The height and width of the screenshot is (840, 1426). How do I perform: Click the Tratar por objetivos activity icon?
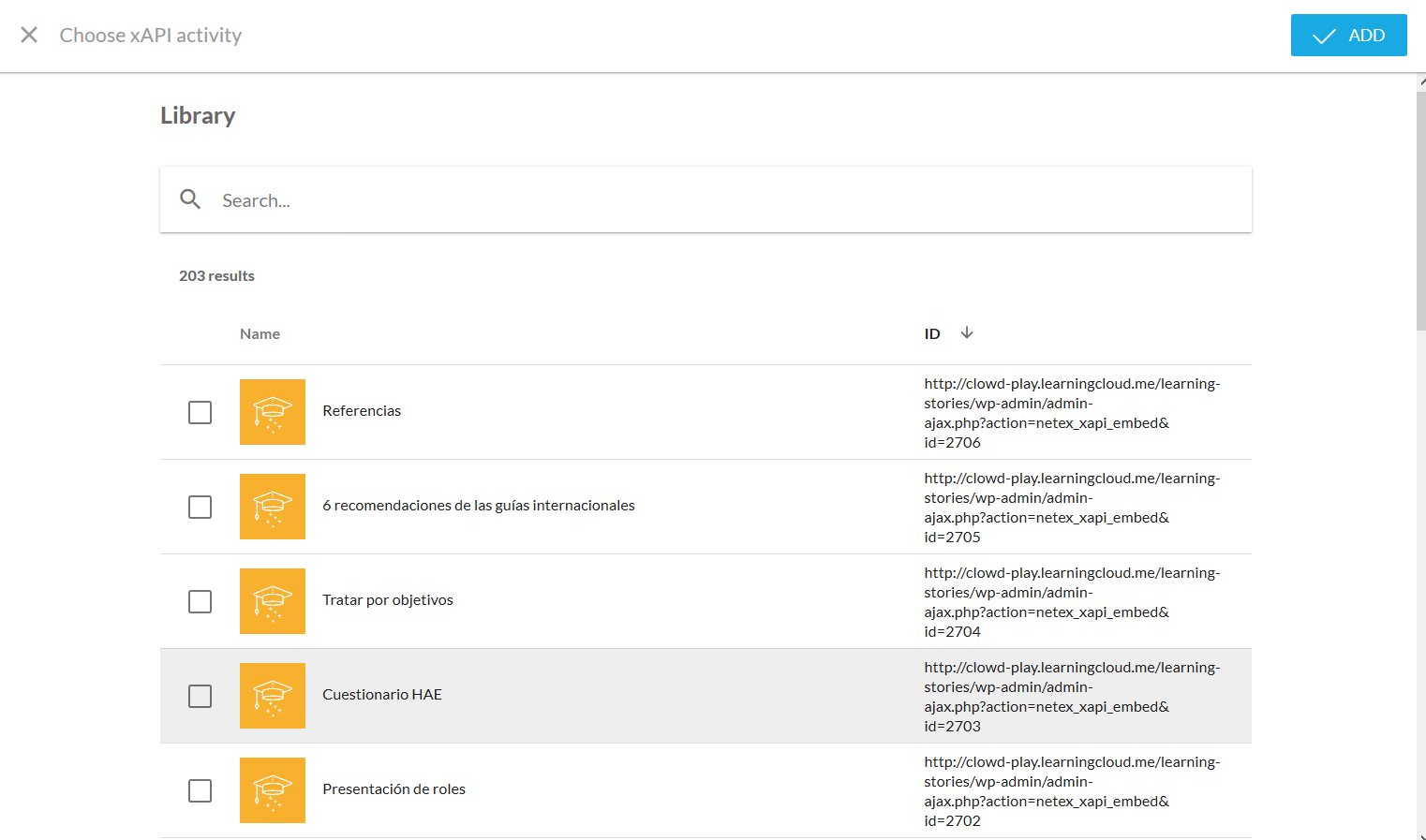273,601
